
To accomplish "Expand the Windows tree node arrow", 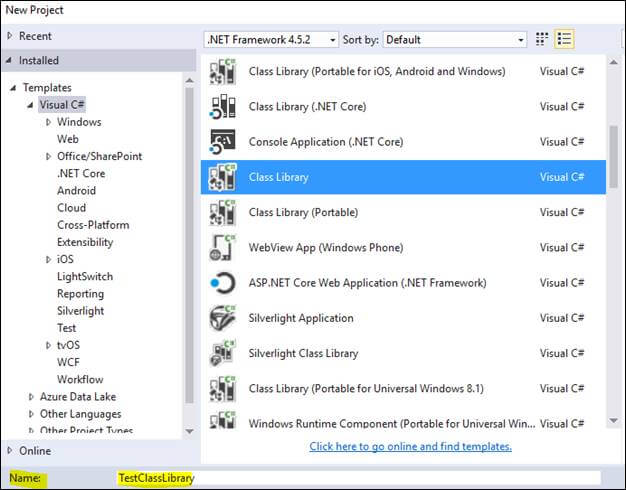I will (48, 122).
